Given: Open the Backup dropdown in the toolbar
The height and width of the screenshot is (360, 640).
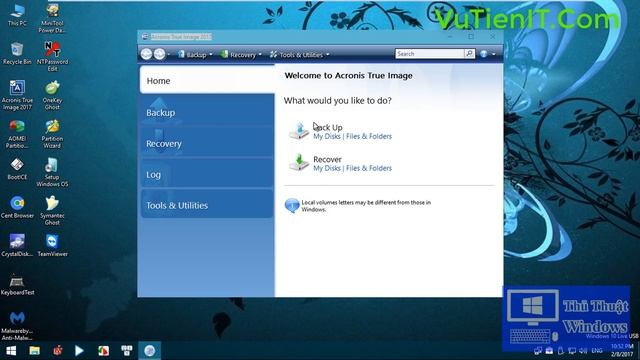Looking at the screenshot, I should (x=195, y=54).
